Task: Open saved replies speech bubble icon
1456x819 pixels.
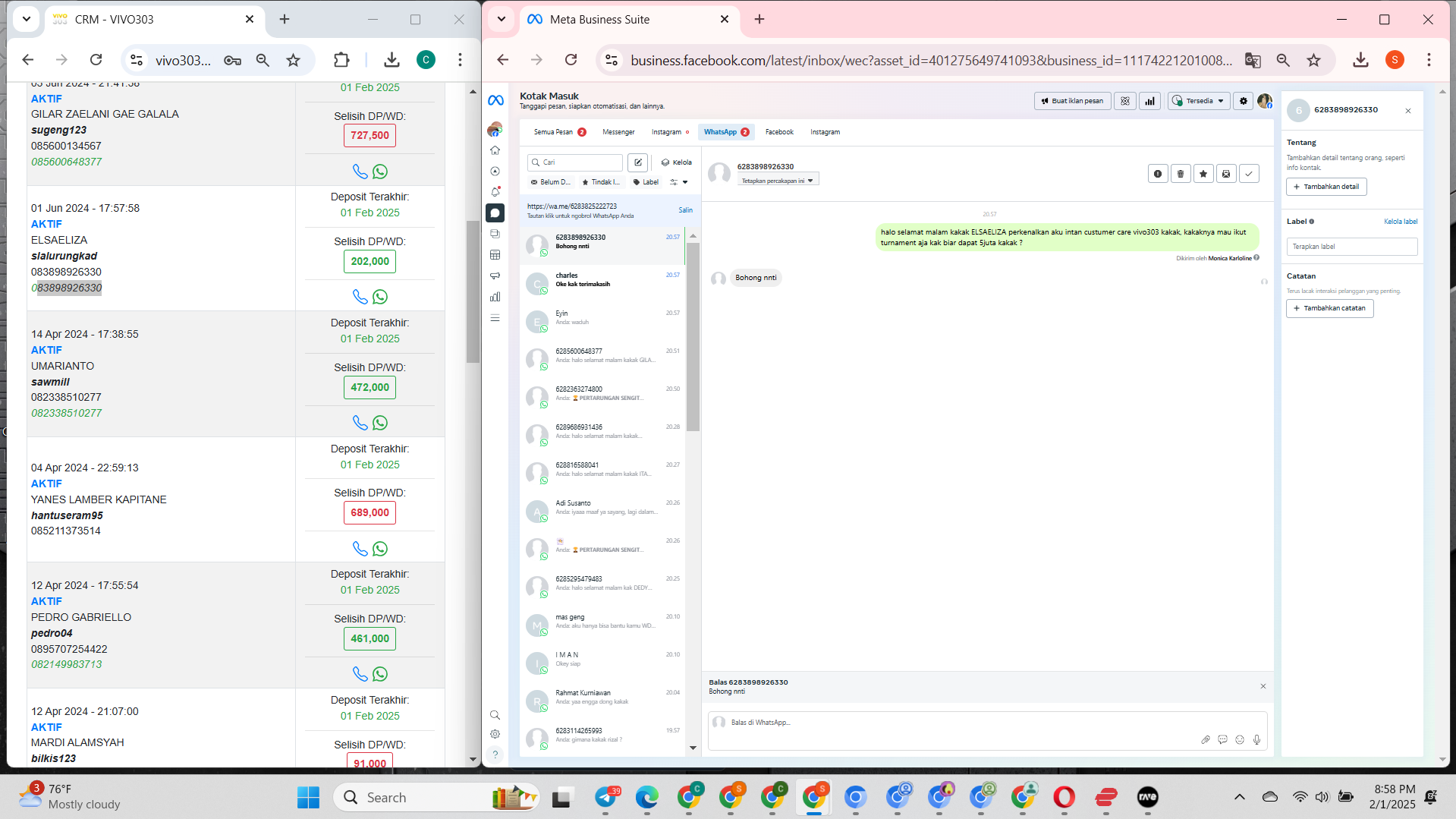Action: click(x=1222, y=739)
